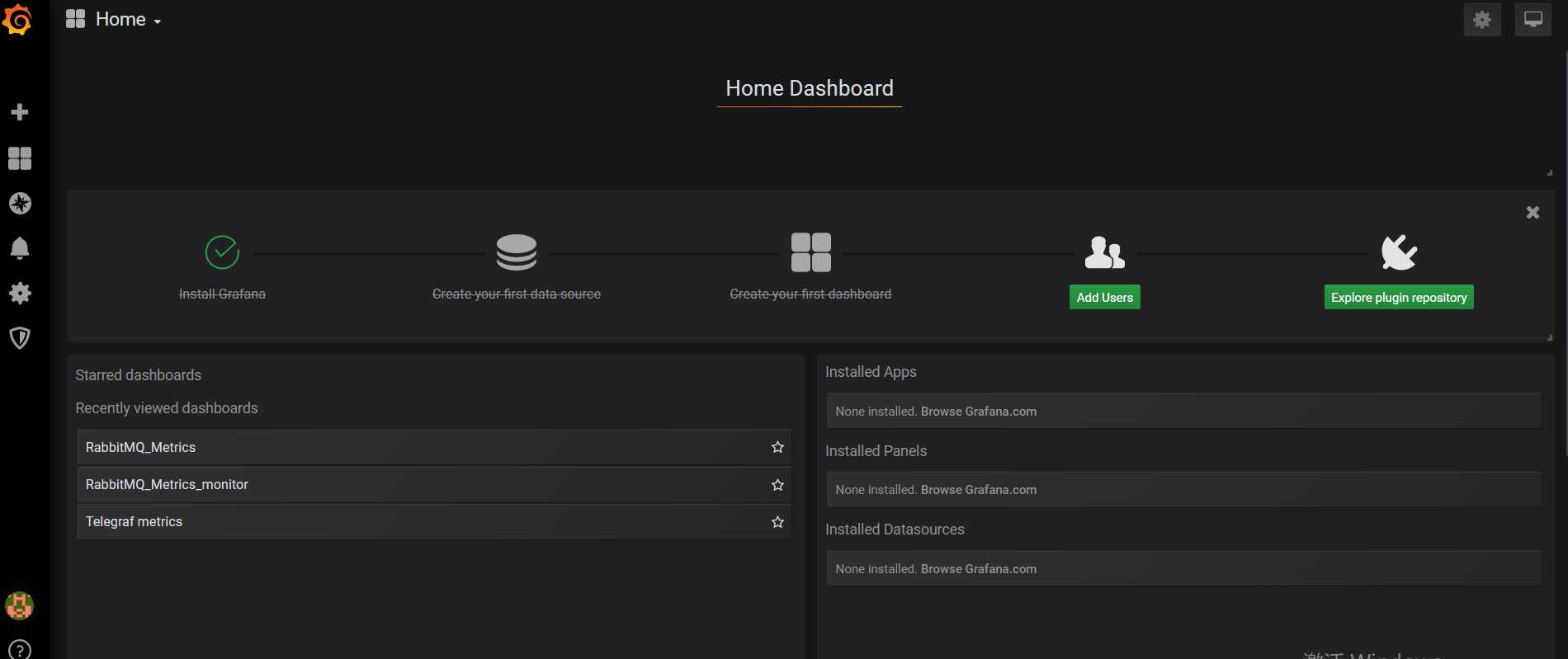
Task: Click the Installed Datasources heading
Action: (x=895, y=530)
